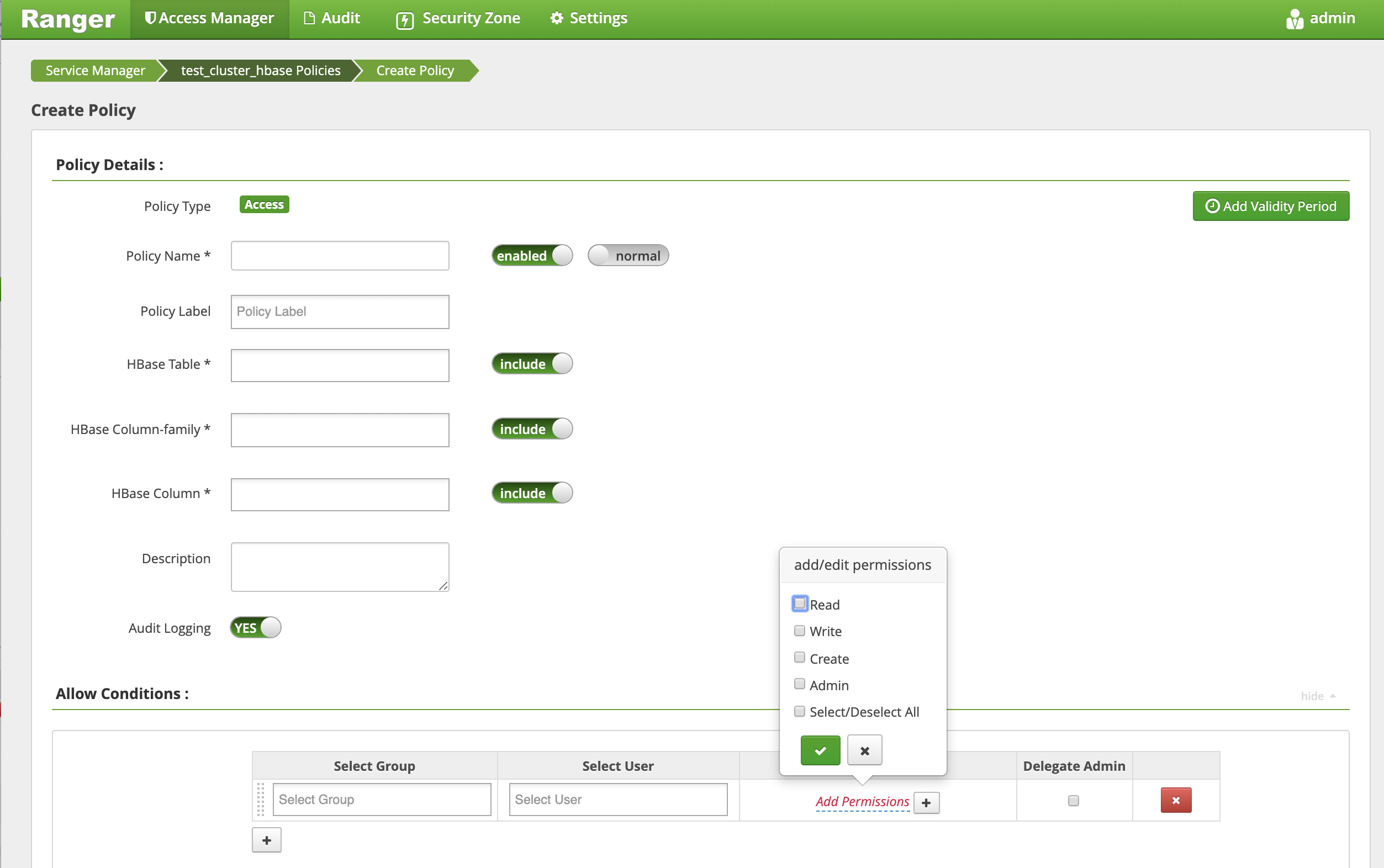Click the Settings gear icon
The width and height of the screenshot is (1384, 868).
pyautogui.click(x=558, y=18)
